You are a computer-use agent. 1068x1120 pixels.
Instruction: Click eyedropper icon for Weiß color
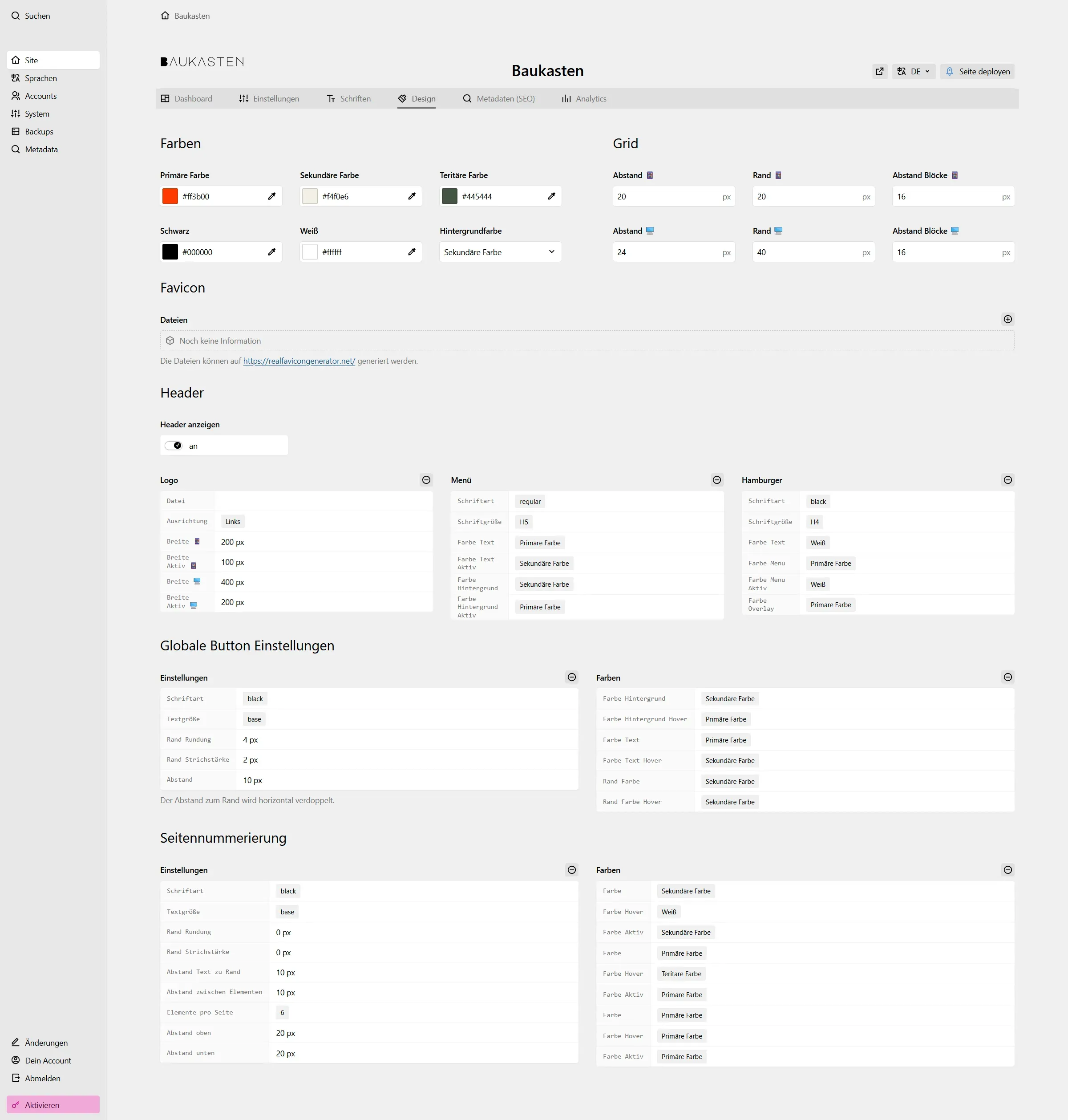point(412,252)
